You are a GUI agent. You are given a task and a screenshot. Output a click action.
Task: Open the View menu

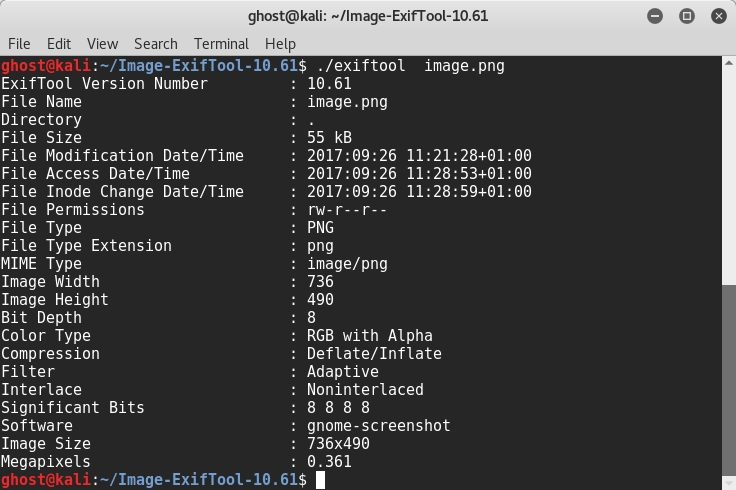tap(102, 44)
